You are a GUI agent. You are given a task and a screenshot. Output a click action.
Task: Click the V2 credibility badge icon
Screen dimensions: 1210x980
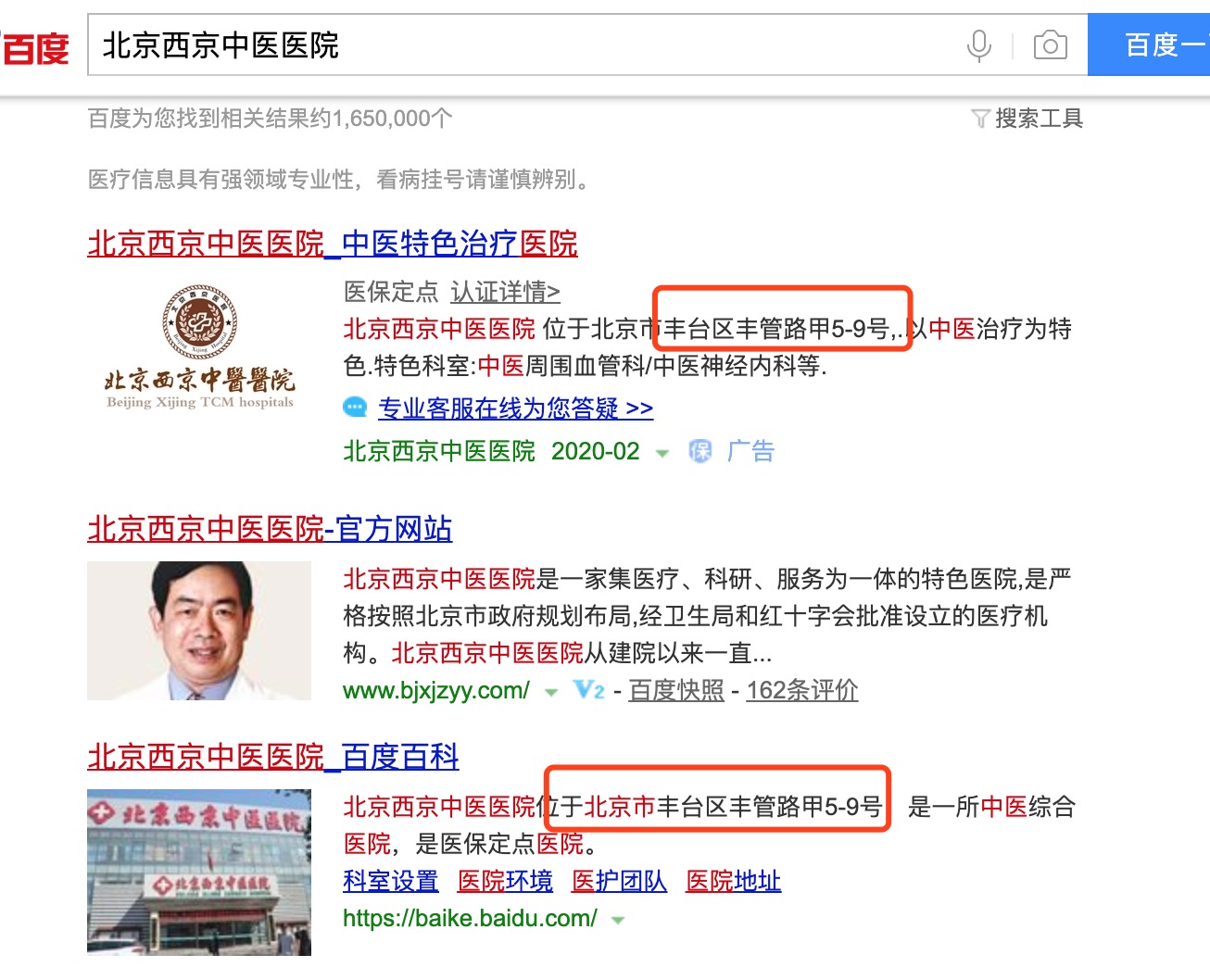point(589,690)
